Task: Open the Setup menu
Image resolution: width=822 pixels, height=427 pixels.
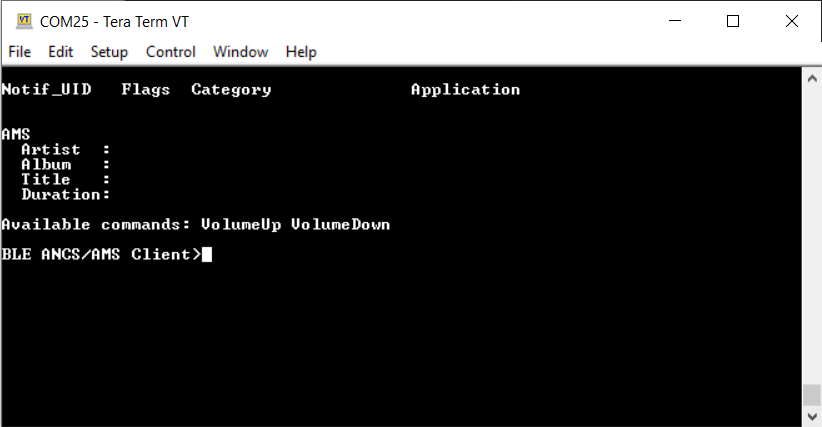Action: (x=109, y=52)
